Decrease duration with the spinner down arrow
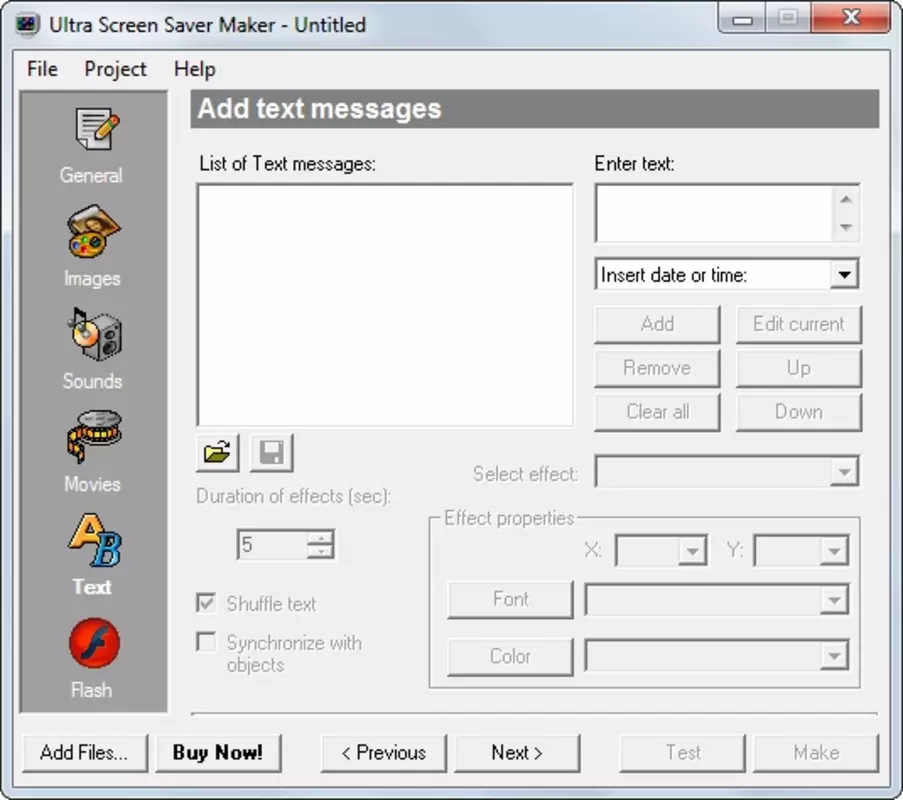The image size is (903, 800). pyautogui.click(x=320, y=552)
